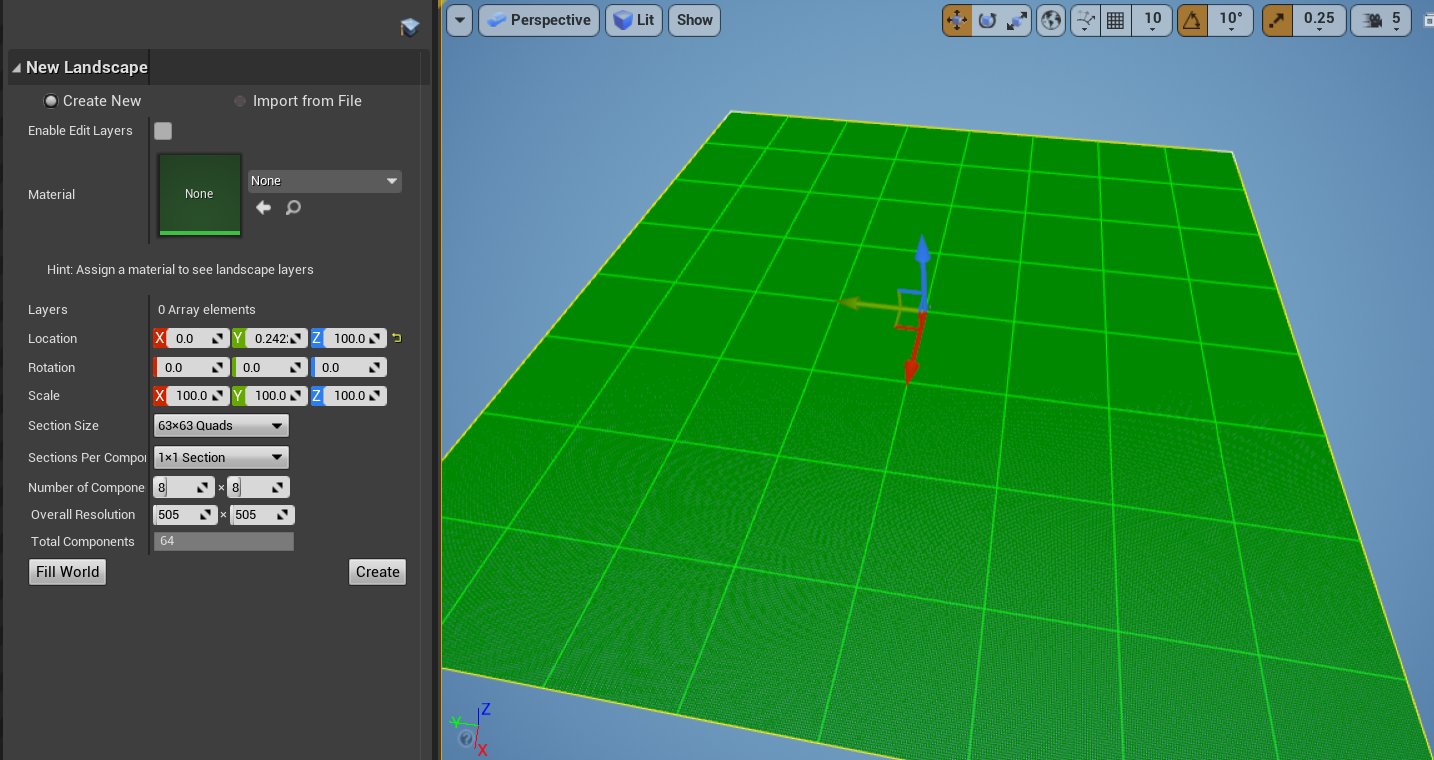Toggle grid snapping icon
Screen dimensions: 1434x760
click(1116, 20)
